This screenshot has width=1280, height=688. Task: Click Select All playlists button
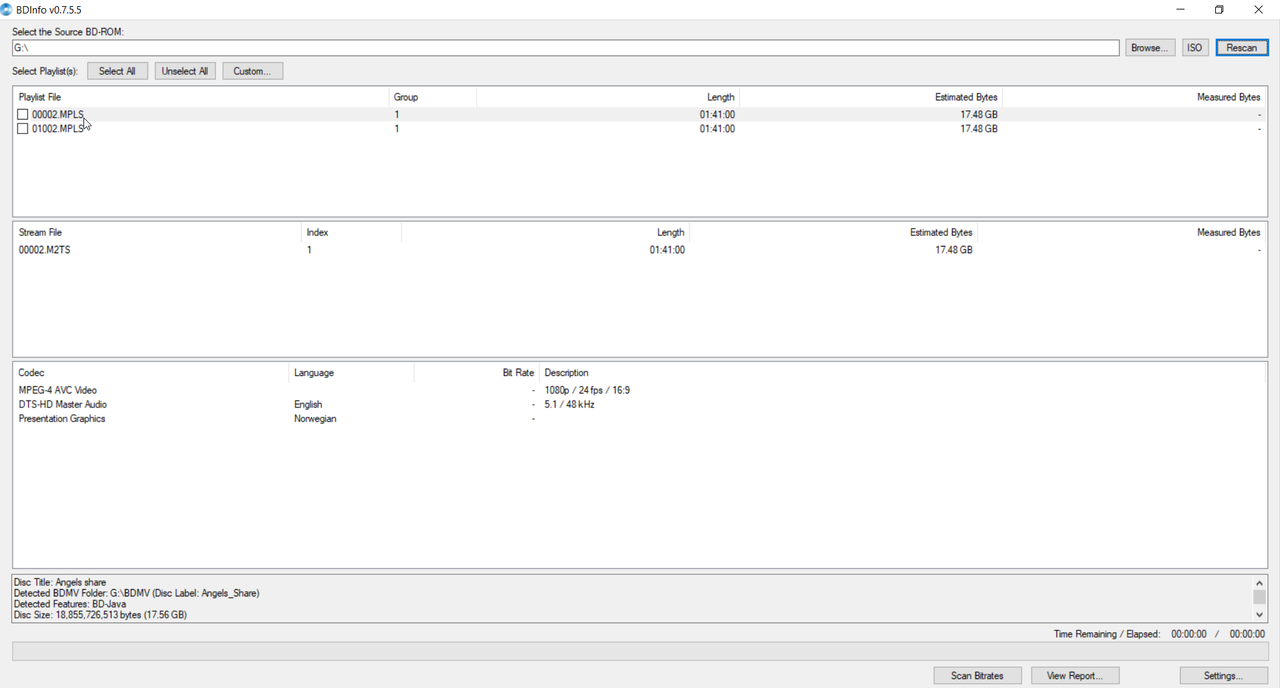tap(117, 71)
